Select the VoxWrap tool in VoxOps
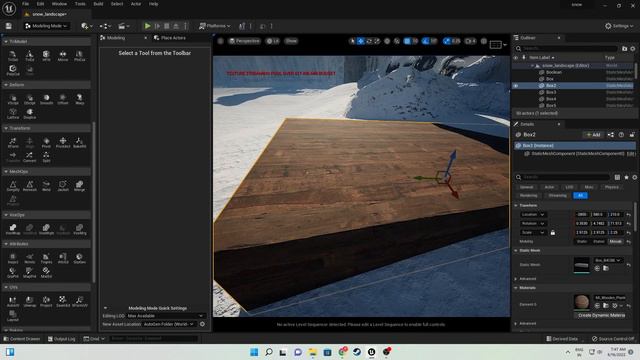The height and width of the screenshot is (360, 640). (x=13, y=230)
